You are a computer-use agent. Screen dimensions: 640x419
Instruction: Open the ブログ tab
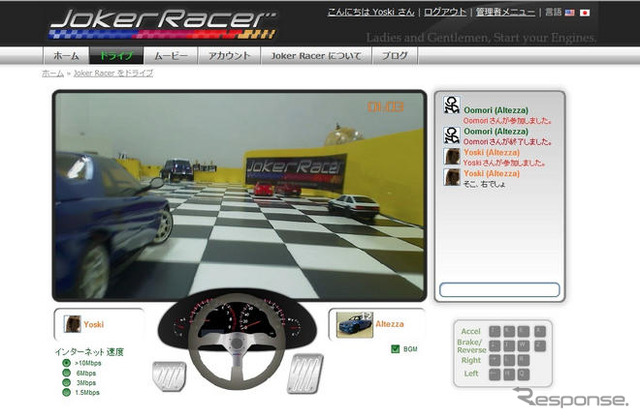(x=395, y=55)
